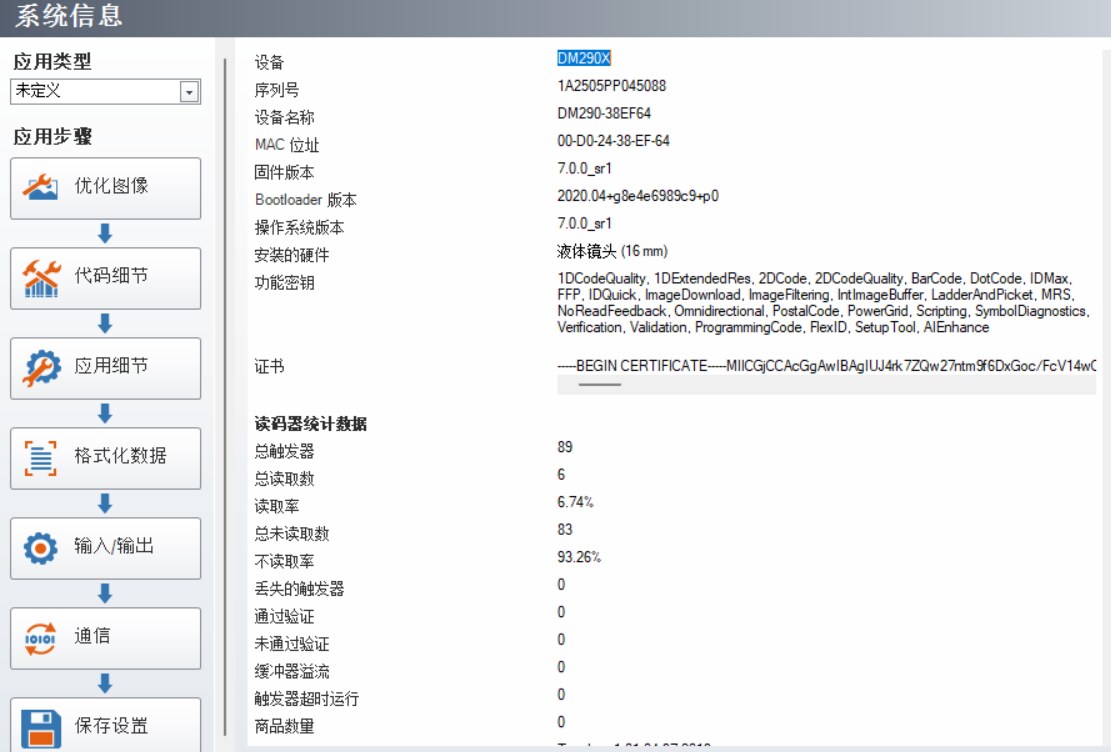Click the left panel vertical scrollbar
The image size is (1111, 752).
point(226,400)
